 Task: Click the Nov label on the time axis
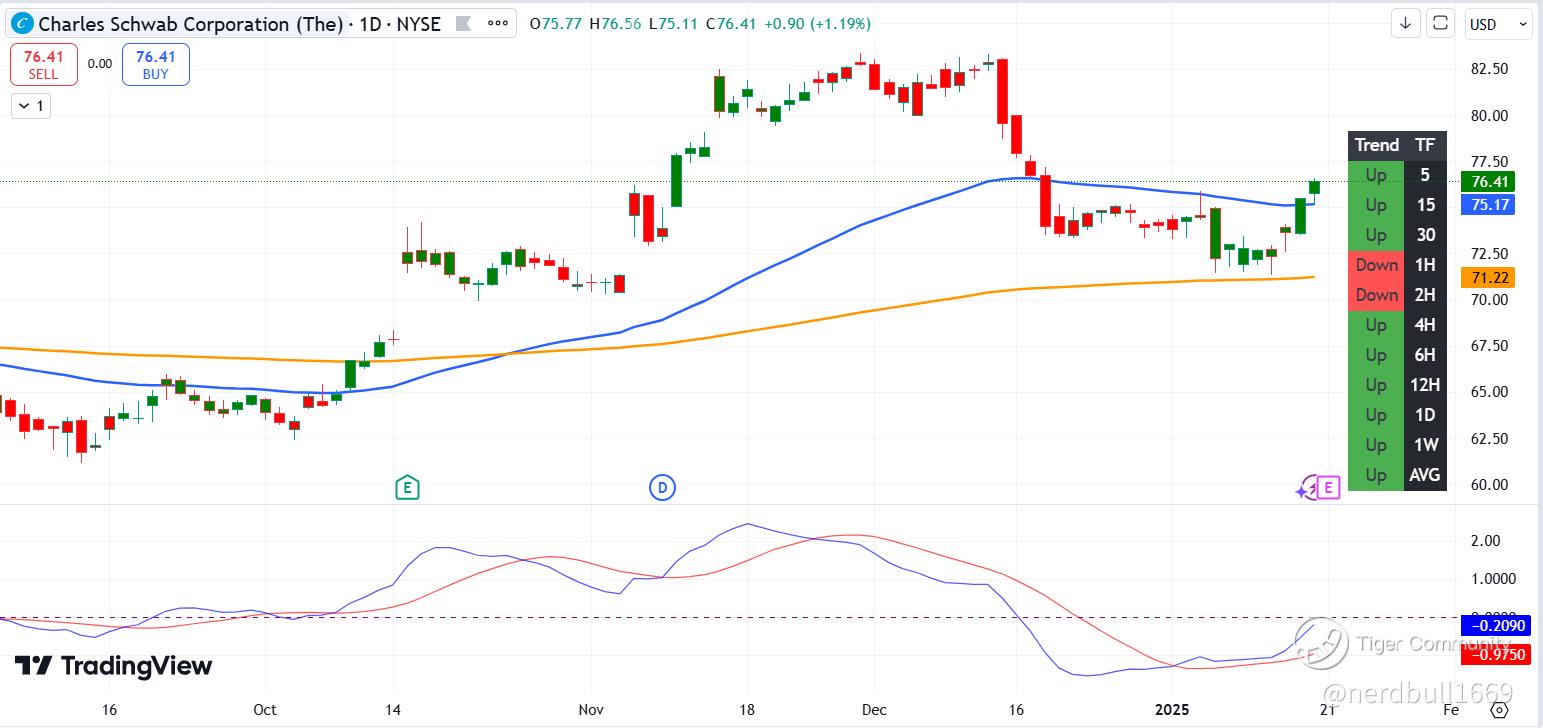pyautogui.click(x=591, y=710)
